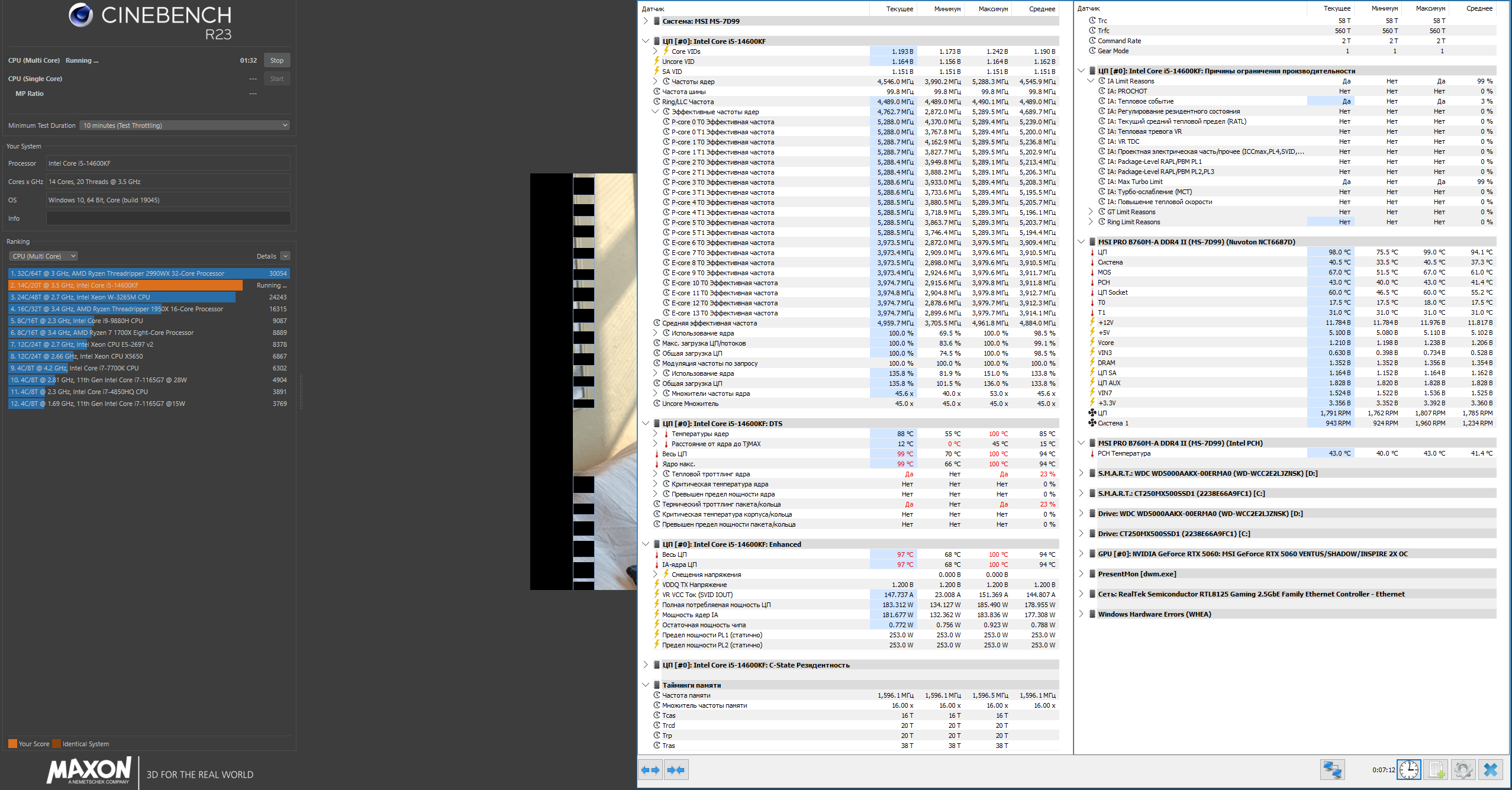
Task: Expand the GPU RTX 5060 sensor group
Action: [1081, 554]
